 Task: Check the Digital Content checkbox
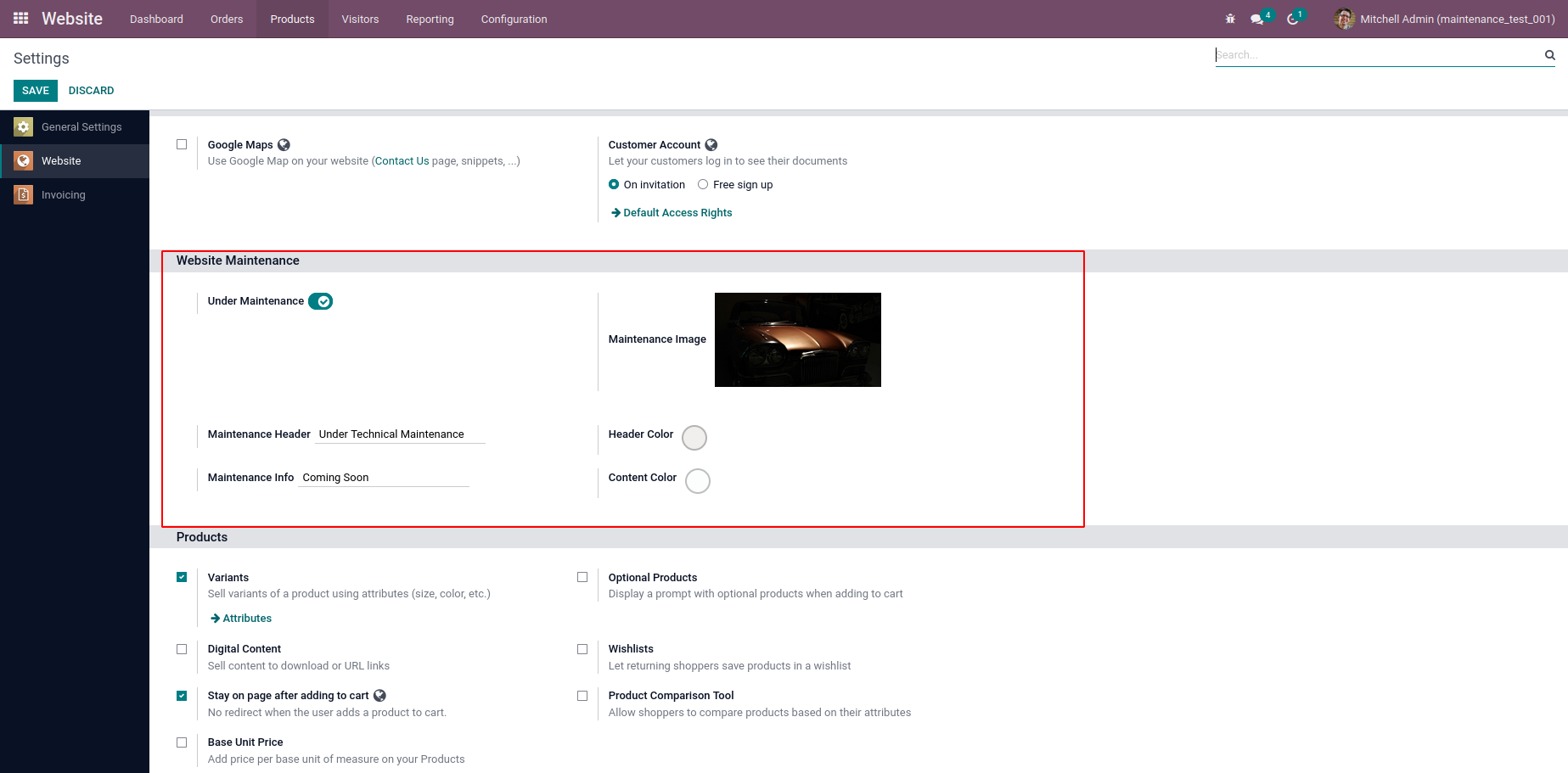pos(182,649)
